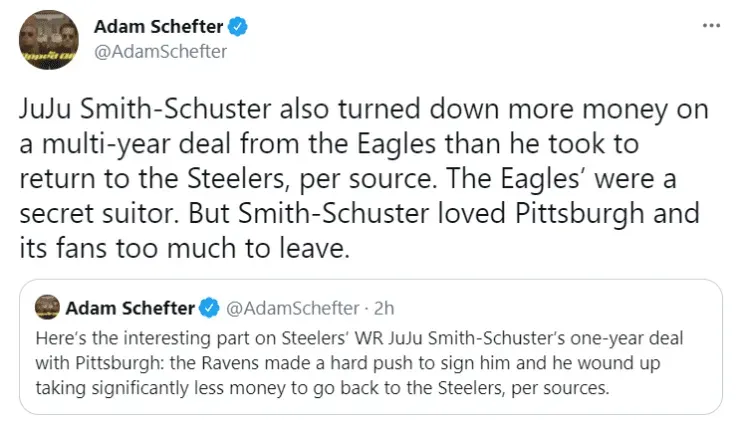This screenshot has height=429, width=740.
Task: Click the @AdamSchefter handle under the main name
Action: click(x=160, y=51)
